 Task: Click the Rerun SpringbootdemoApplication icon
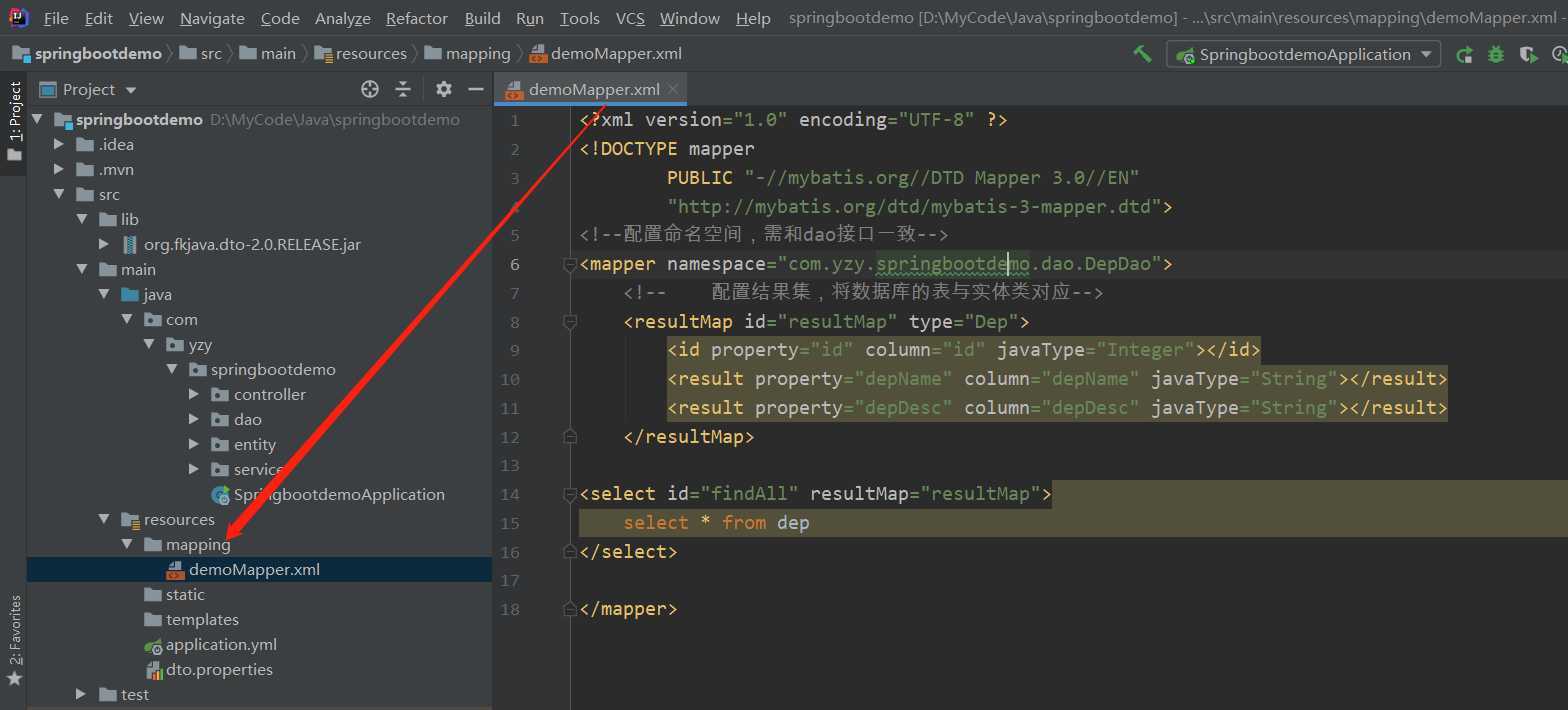1464,55
